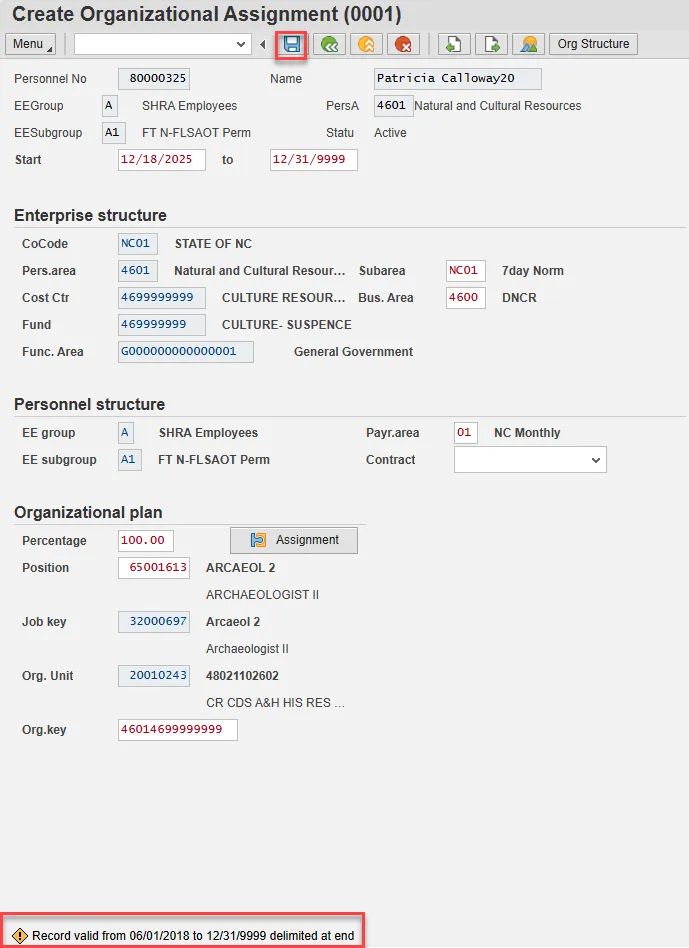Open the Menu button
This screenshot has height=948, width=689.
click(32, 44)
